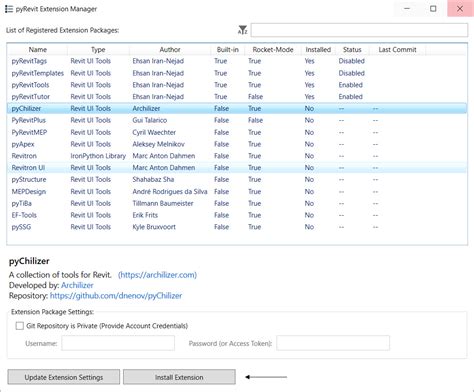This screenshot has height=392, width=474.
Task: Select the pyStructure row
Action: [237, 179]
